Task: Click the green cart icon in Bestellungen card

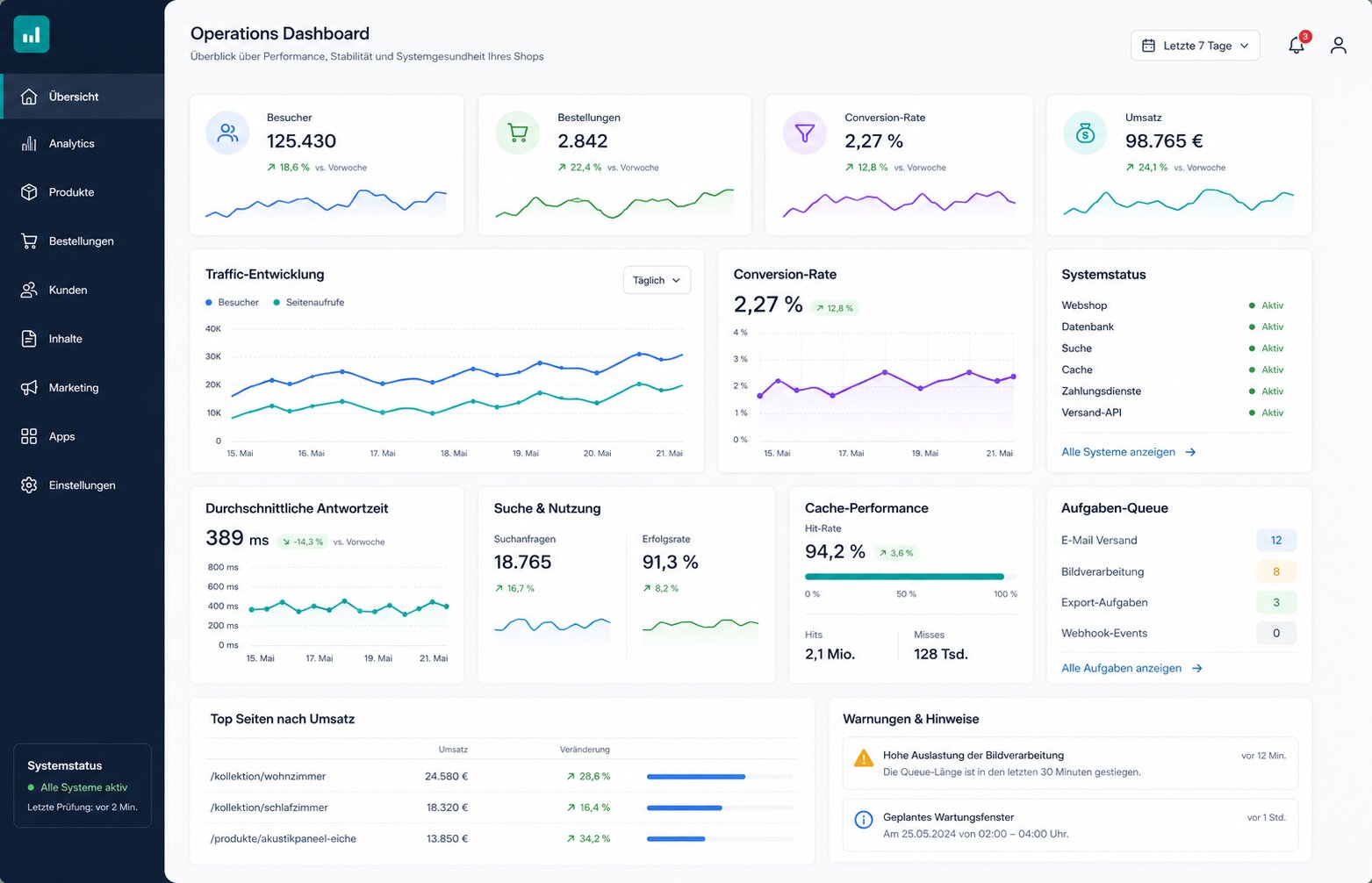Action: [x=518, y=133]
